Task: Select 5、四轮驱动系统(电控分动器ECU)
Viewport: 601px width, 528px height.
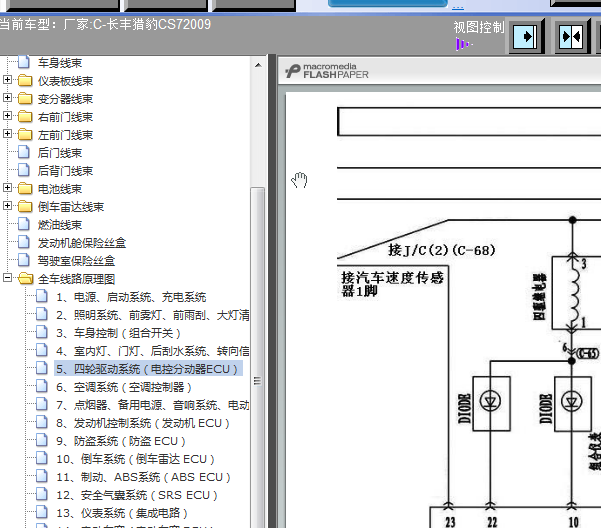Action: [x=148, y=369]
